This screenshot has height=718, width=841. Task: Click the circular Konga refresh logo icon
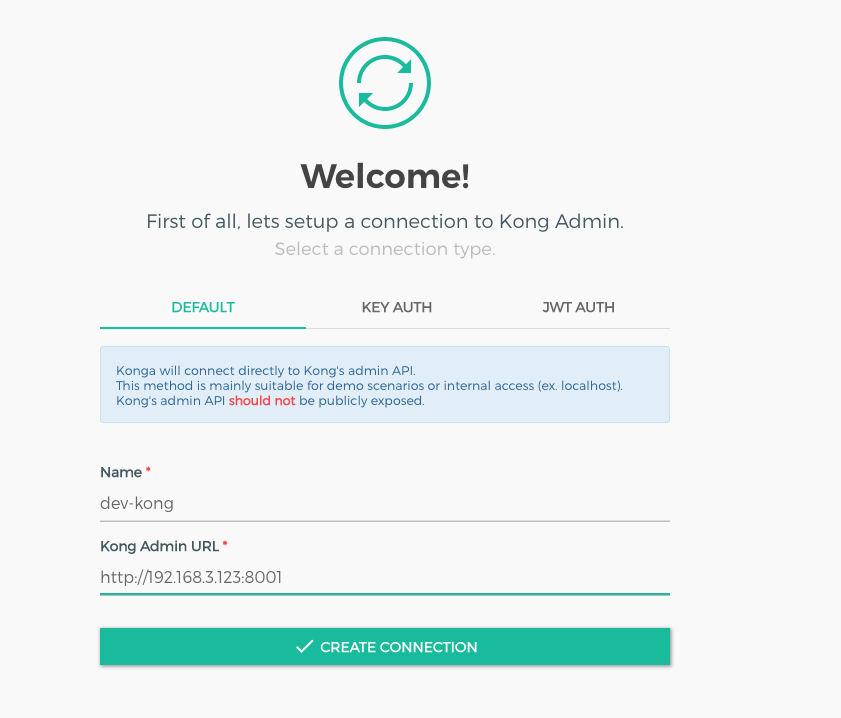click(385, 82)
